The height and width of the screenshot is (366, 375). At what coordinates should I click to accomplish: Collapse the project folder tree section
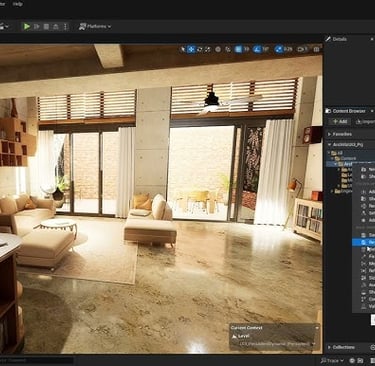point(329,145)
